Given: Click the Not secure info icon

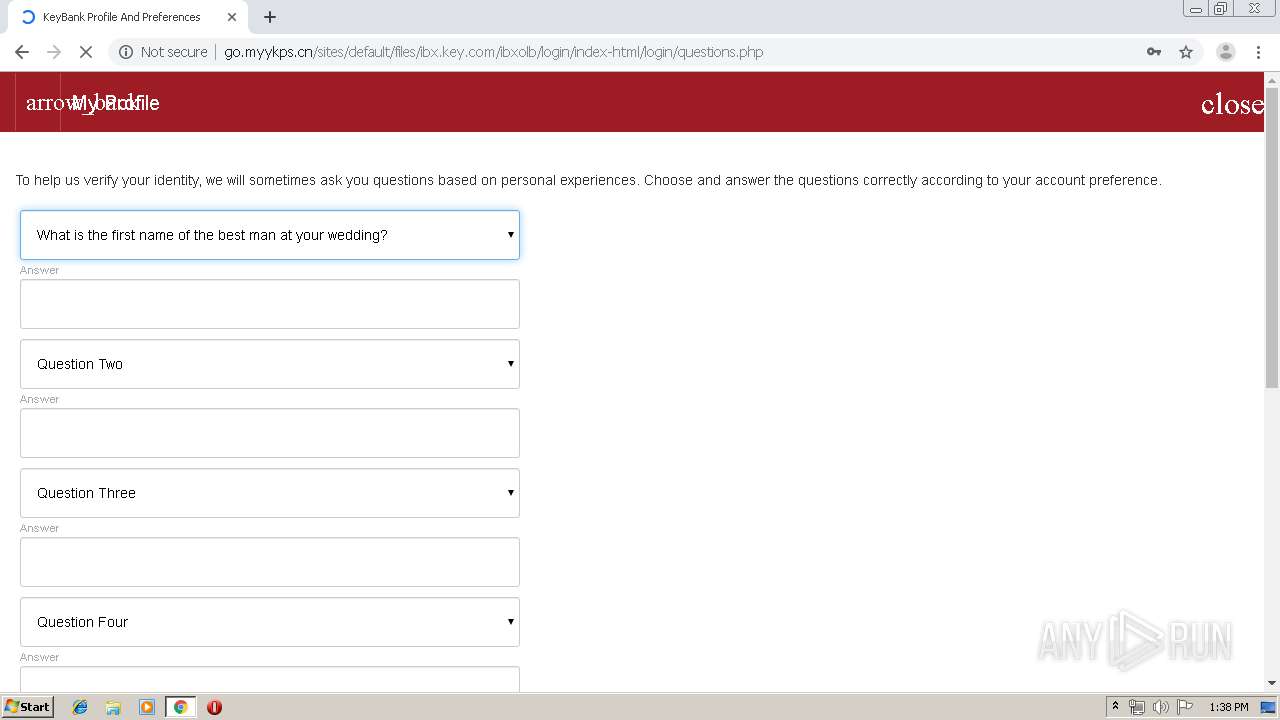Looking at the screenshot, I should [126, 52].
